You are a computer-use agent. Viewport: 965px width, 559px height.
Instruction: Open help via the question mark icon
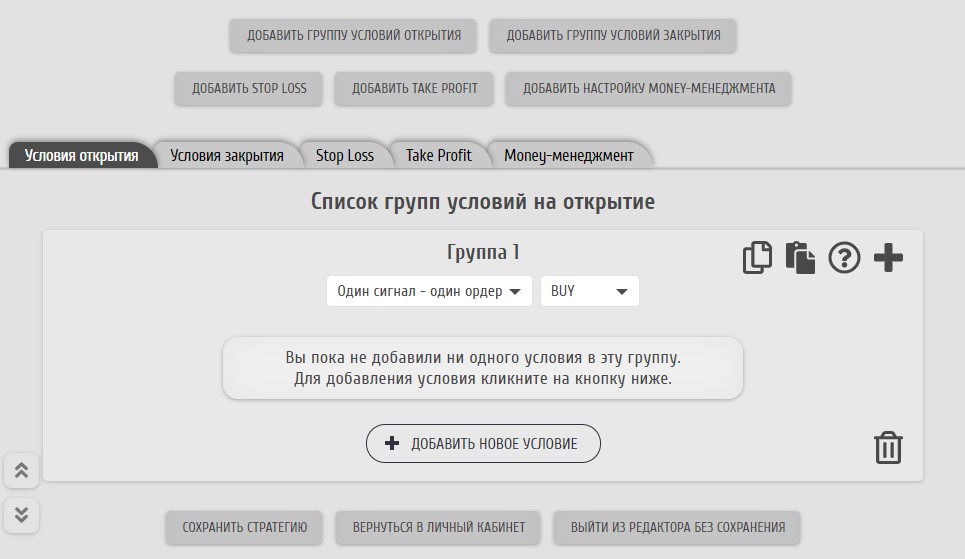coord(844,258)
